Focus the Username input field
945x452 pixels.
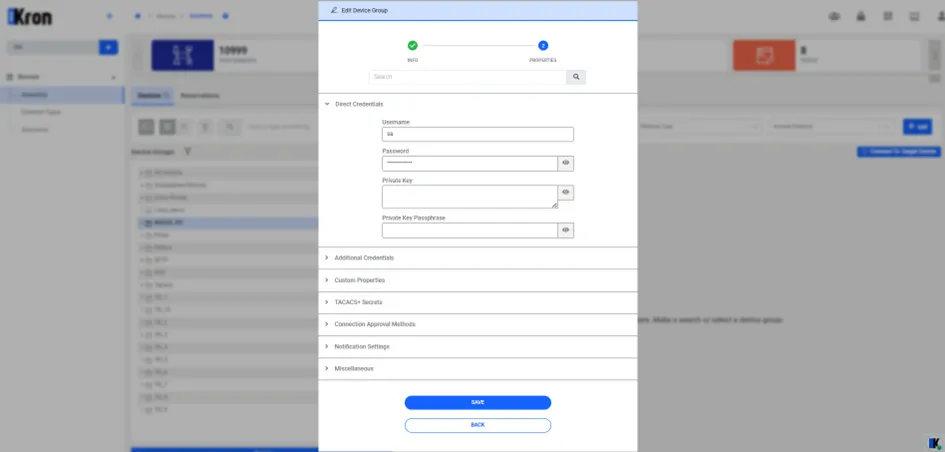478,134
